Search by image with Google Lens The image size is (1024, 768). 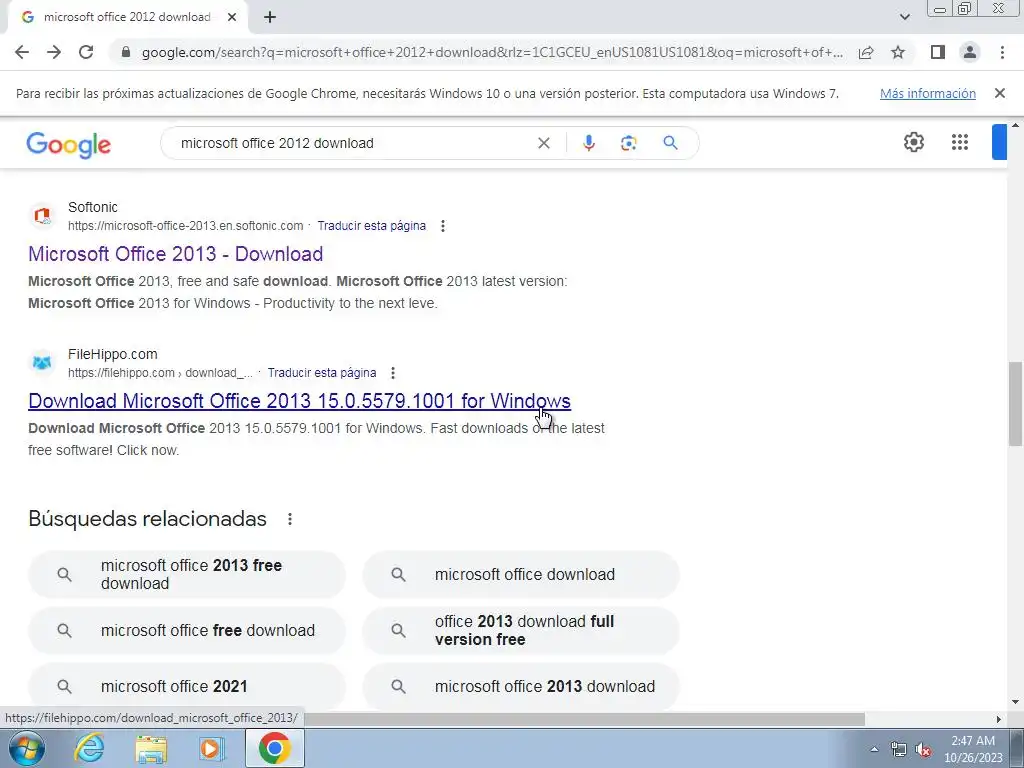click(x=628, y=143)
